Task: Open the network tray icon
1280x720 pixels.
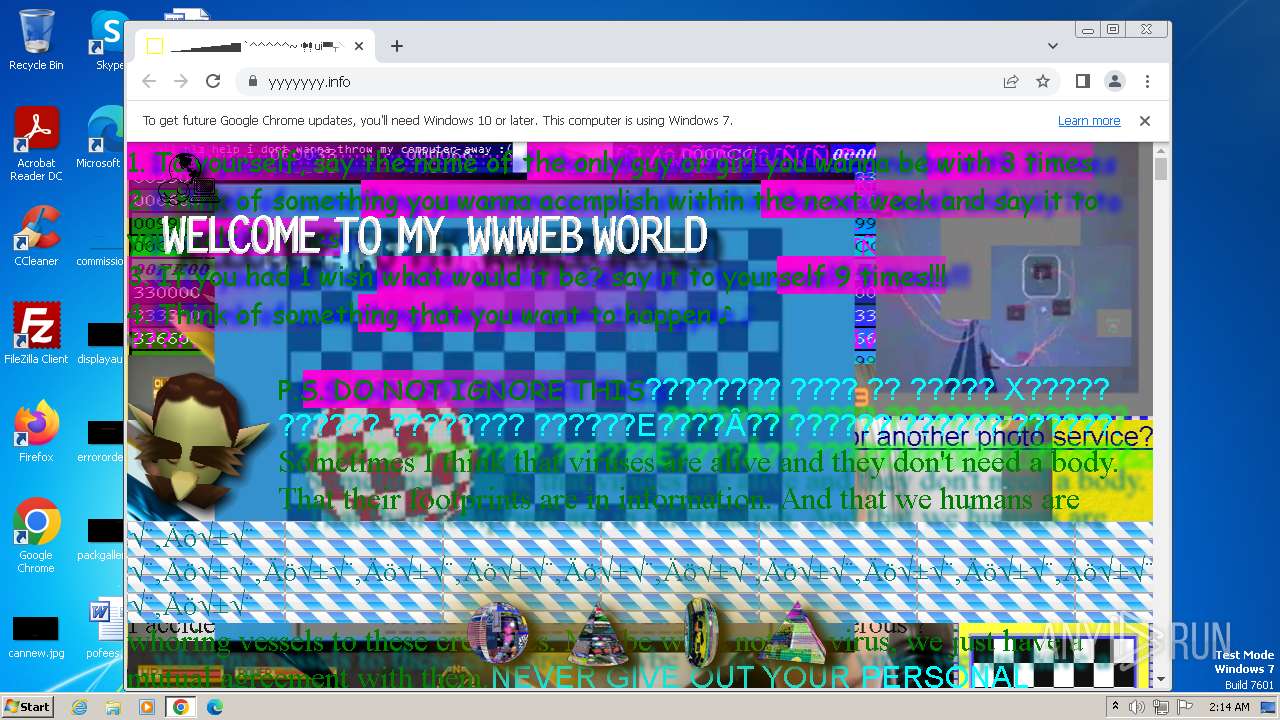Action: click(1160, 706)
